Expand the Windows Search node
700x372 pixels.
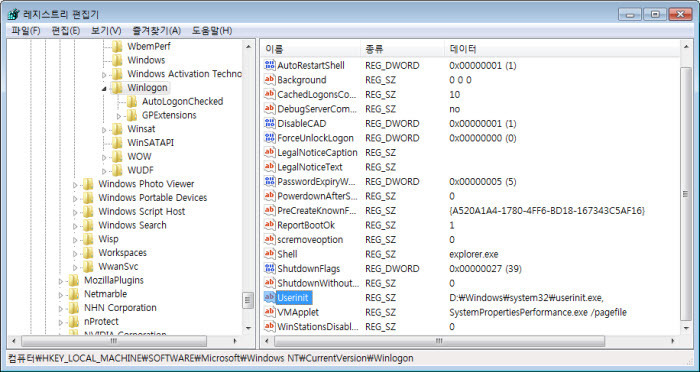[x=75, y=226]
